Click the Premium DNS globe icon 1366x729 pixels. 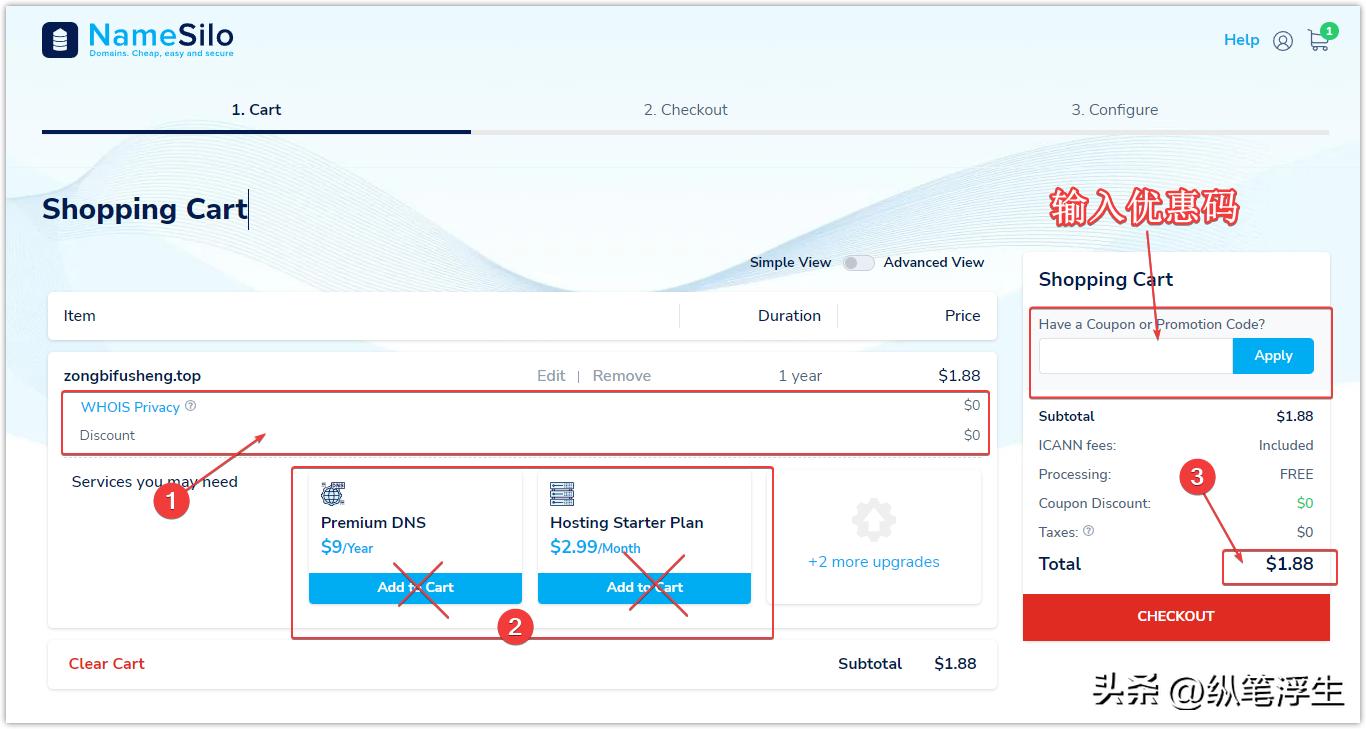pyautogui.click(x=333, y=494)
